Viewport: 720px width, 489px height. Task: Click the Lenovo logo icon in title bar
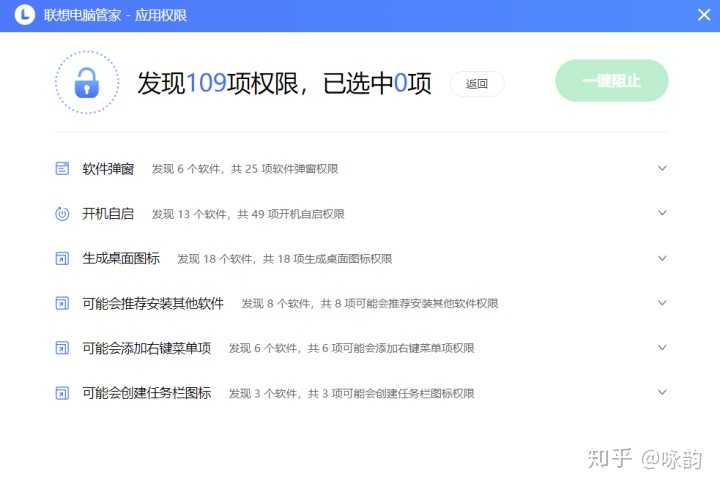24,15
